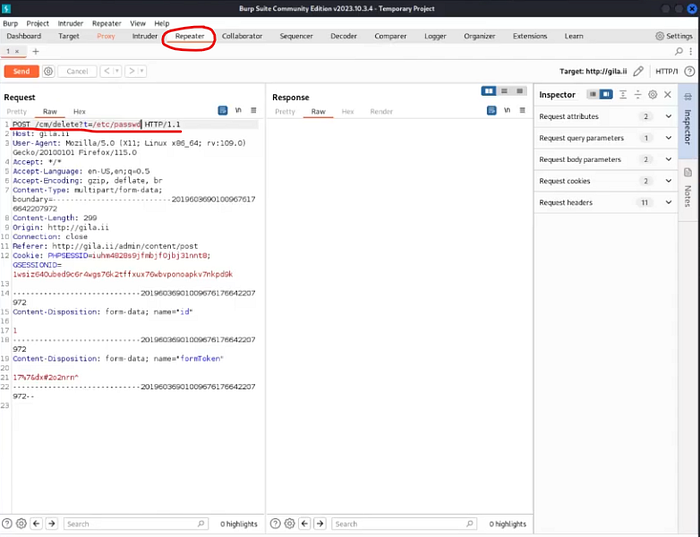Switch to the Collaborator tab
This screenshot has height=537, width=700.
pos(242,36)
